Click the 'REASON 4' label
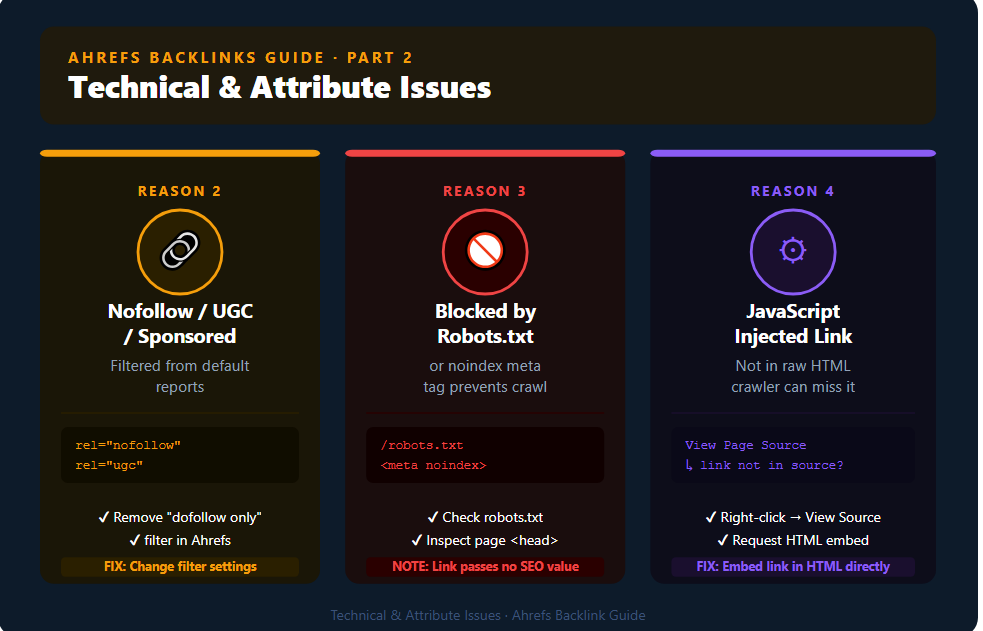The image size is (983, 631). pyautogui.click(x=792, y=191)
